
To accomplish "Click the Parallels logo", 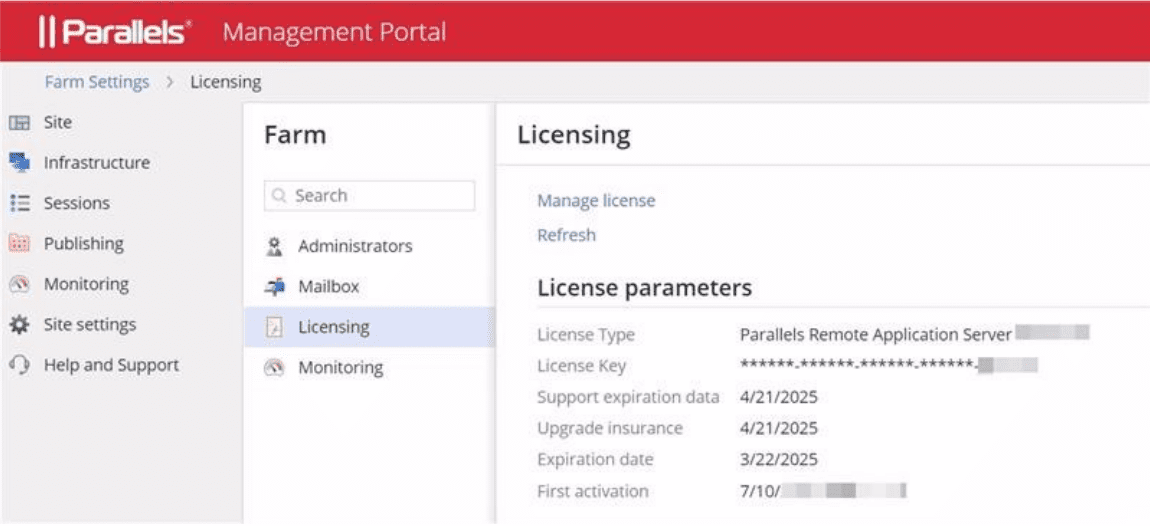I will click(116, 33).
